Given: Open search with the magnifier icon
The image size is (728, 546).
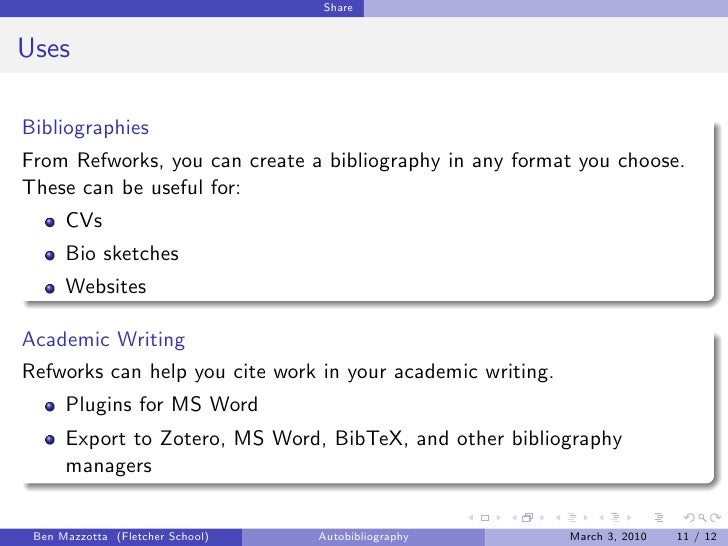Looking at the screenshot, I should pyautogui.click(x=702, y=518).
